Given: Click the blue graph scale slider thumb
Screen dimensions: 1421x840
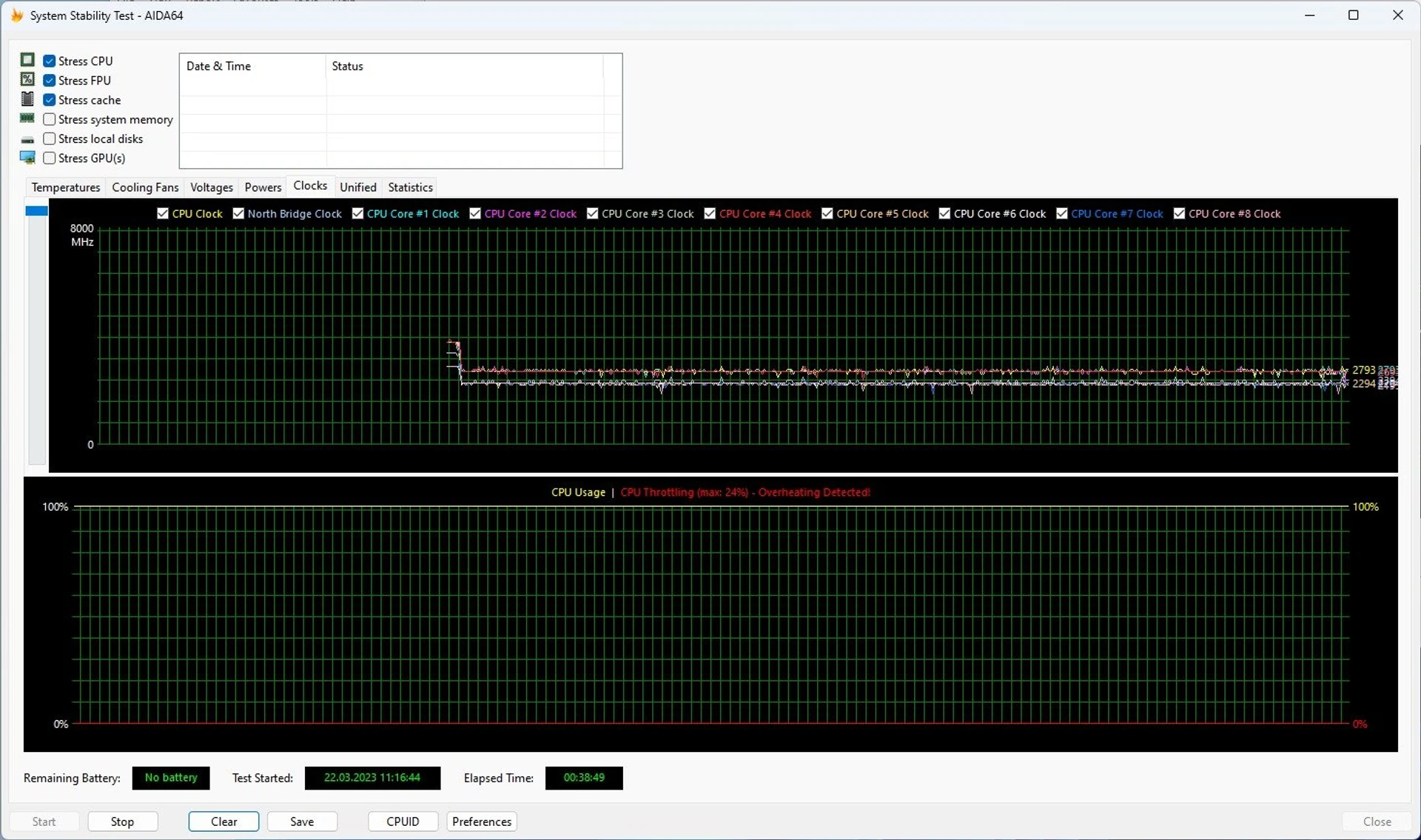Looking at the screenshot, I should tap(36, 211).
